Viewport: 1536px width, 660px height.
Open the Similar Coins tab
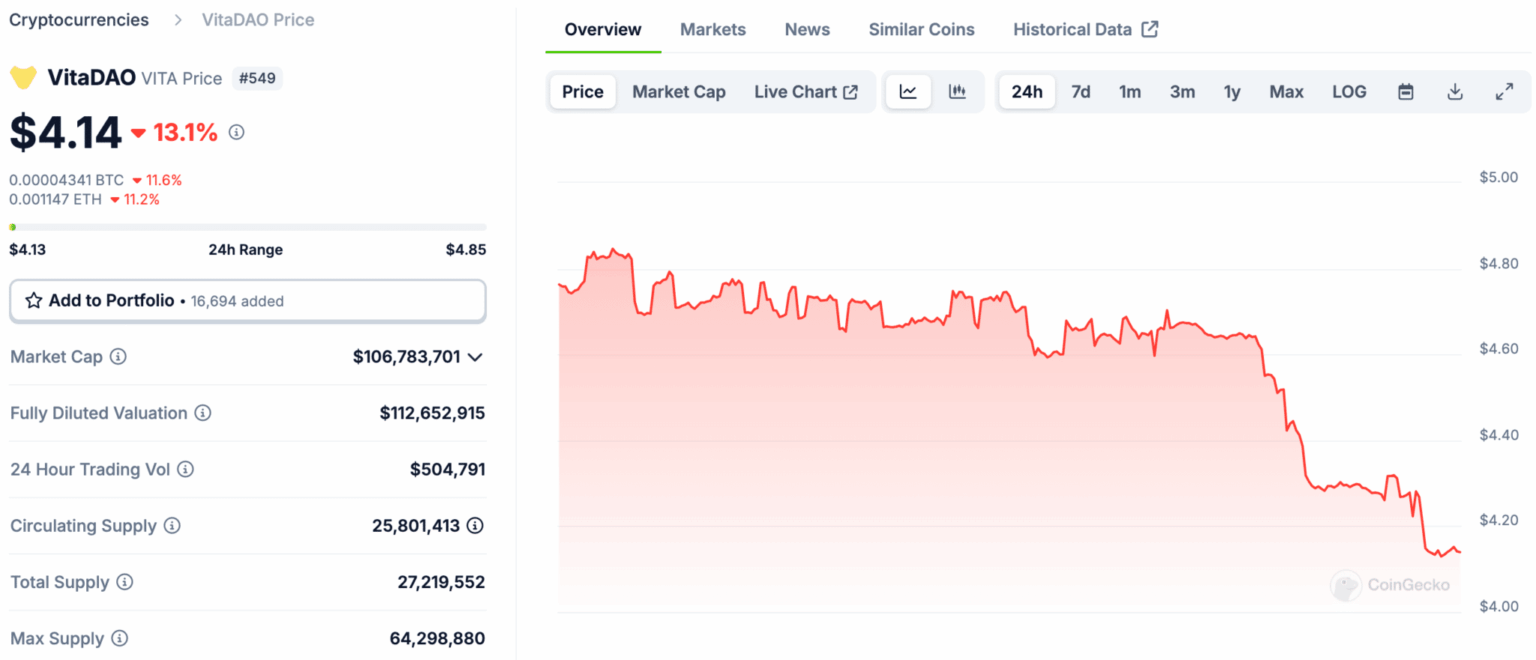click(921, 29)
